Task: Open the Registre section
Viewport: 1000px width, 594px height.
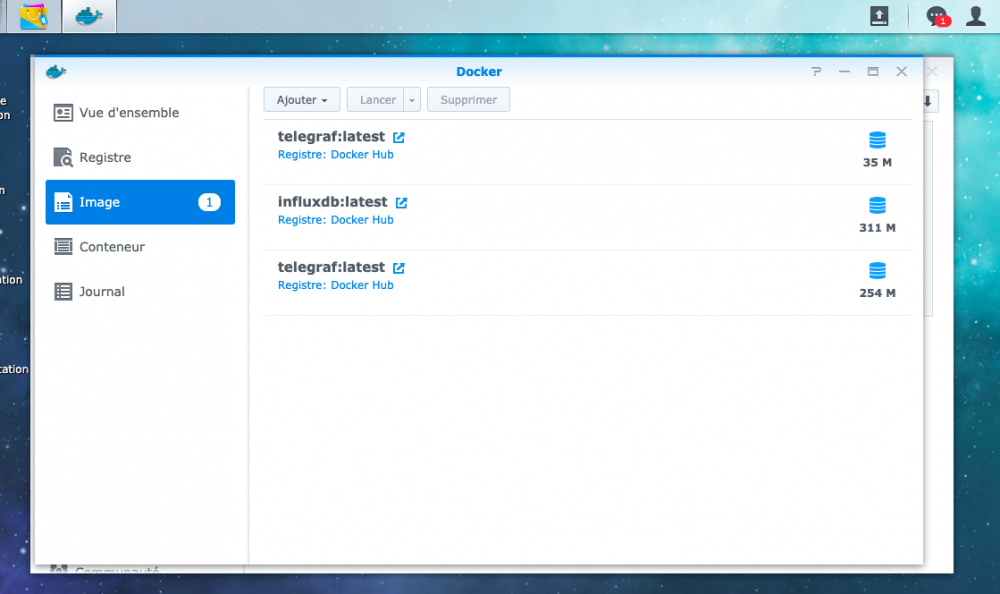Action: [140, 158]
